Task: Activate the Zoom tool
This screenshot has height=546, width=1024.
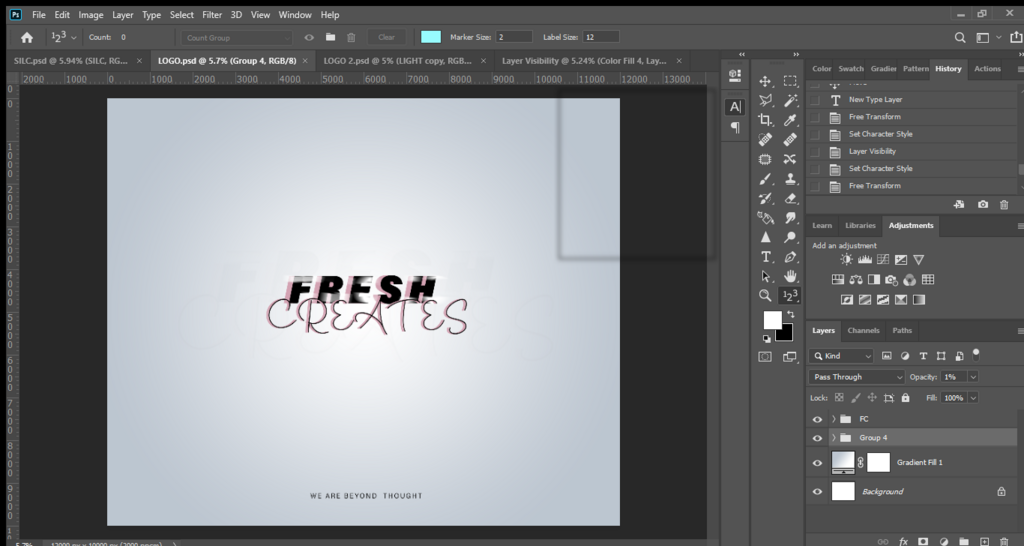Action: (765, 296)
